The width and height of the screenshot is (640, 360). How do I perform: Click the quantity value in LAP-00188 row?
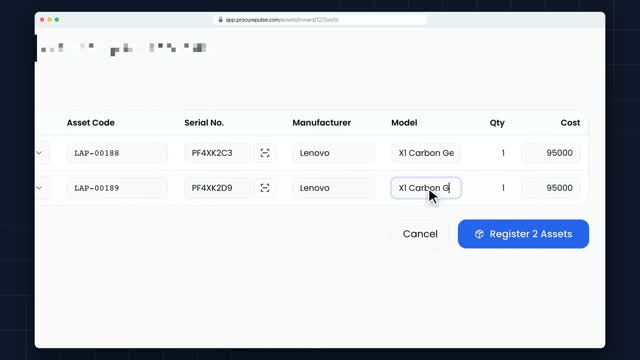coord(503,153)
